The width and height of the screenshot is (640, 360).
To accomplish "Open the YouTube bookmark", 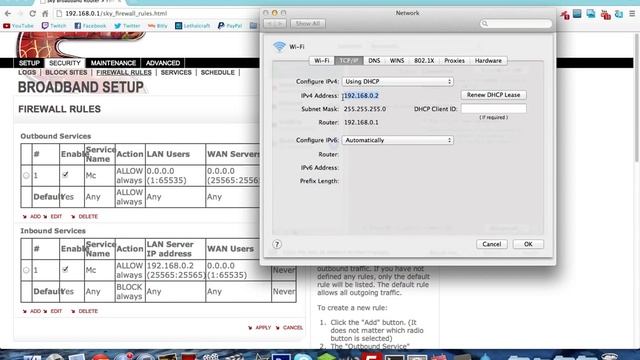I will coord(18,26).
